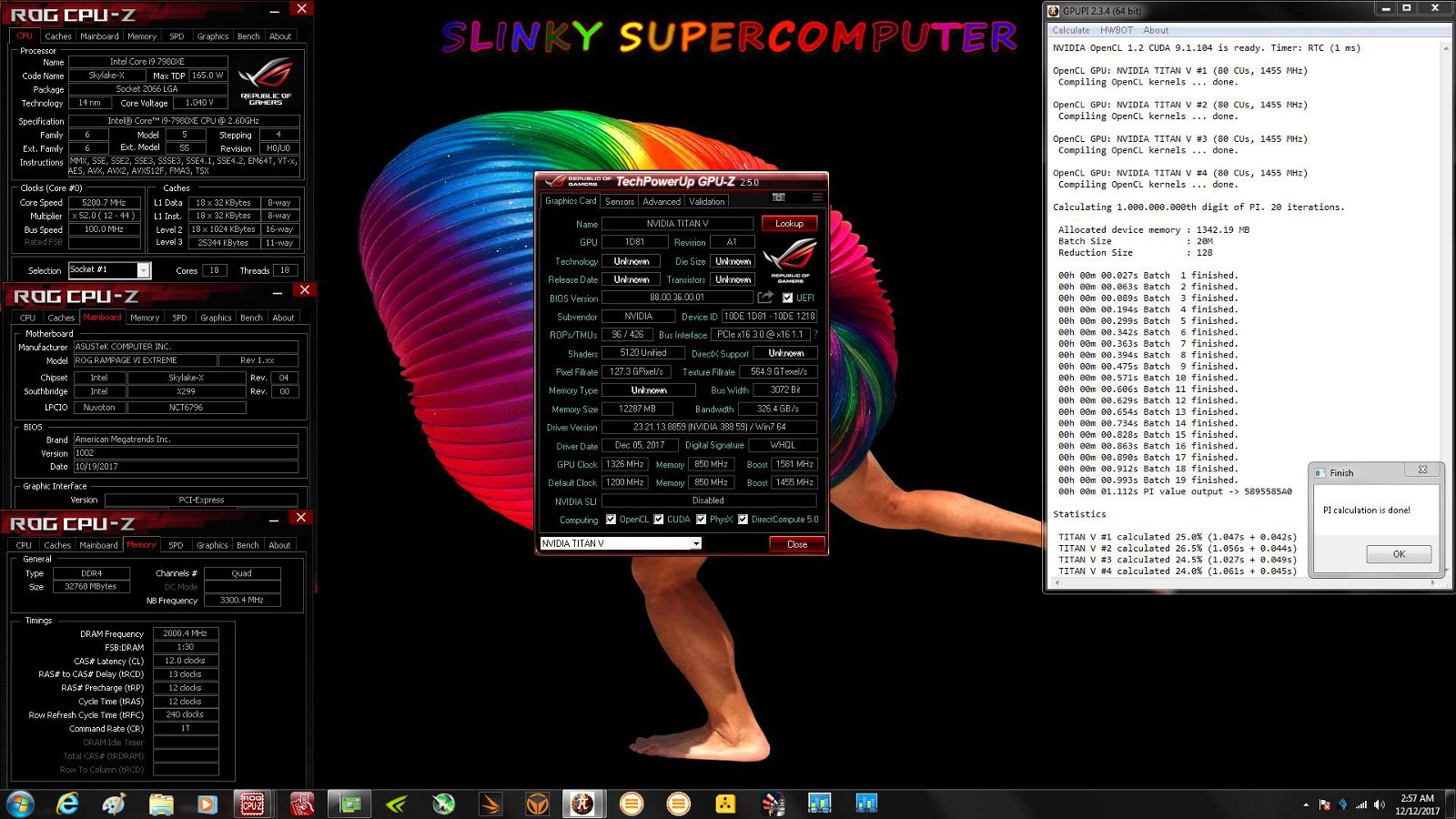Click the Bus Interface question mark icon
The width and height of the screenshot is (1456, 819).
point(815,335)
